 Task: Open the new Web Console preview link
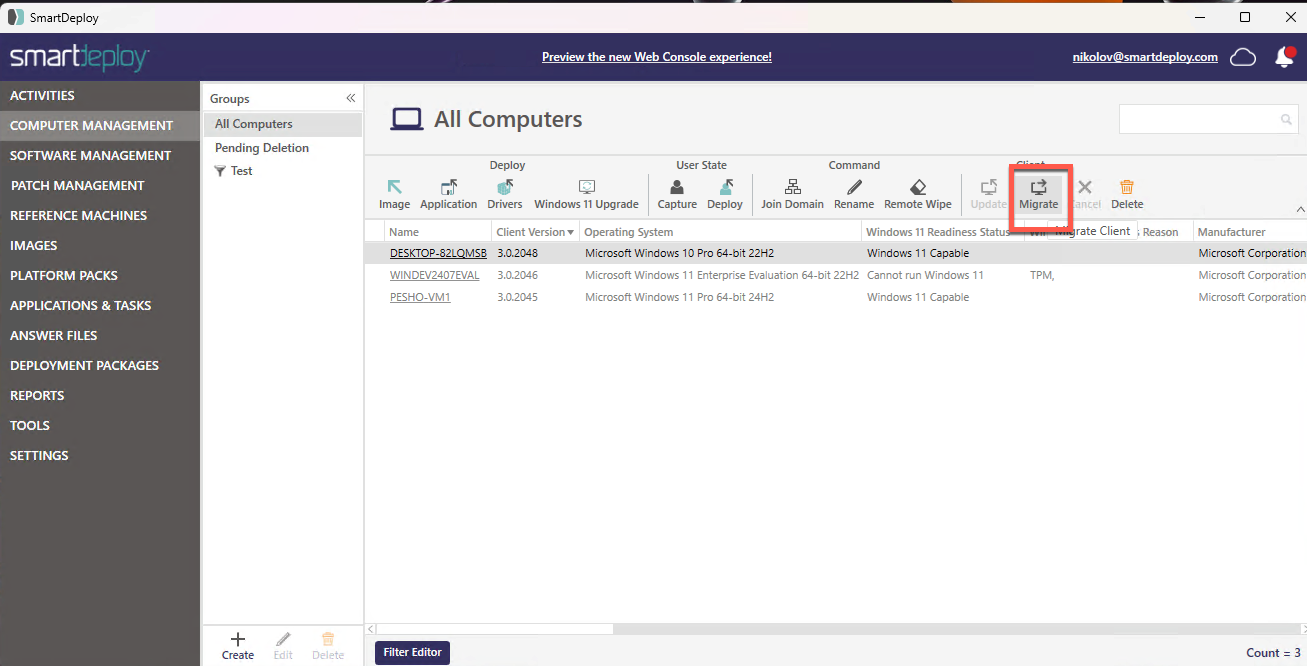click(x=656, y=57)
